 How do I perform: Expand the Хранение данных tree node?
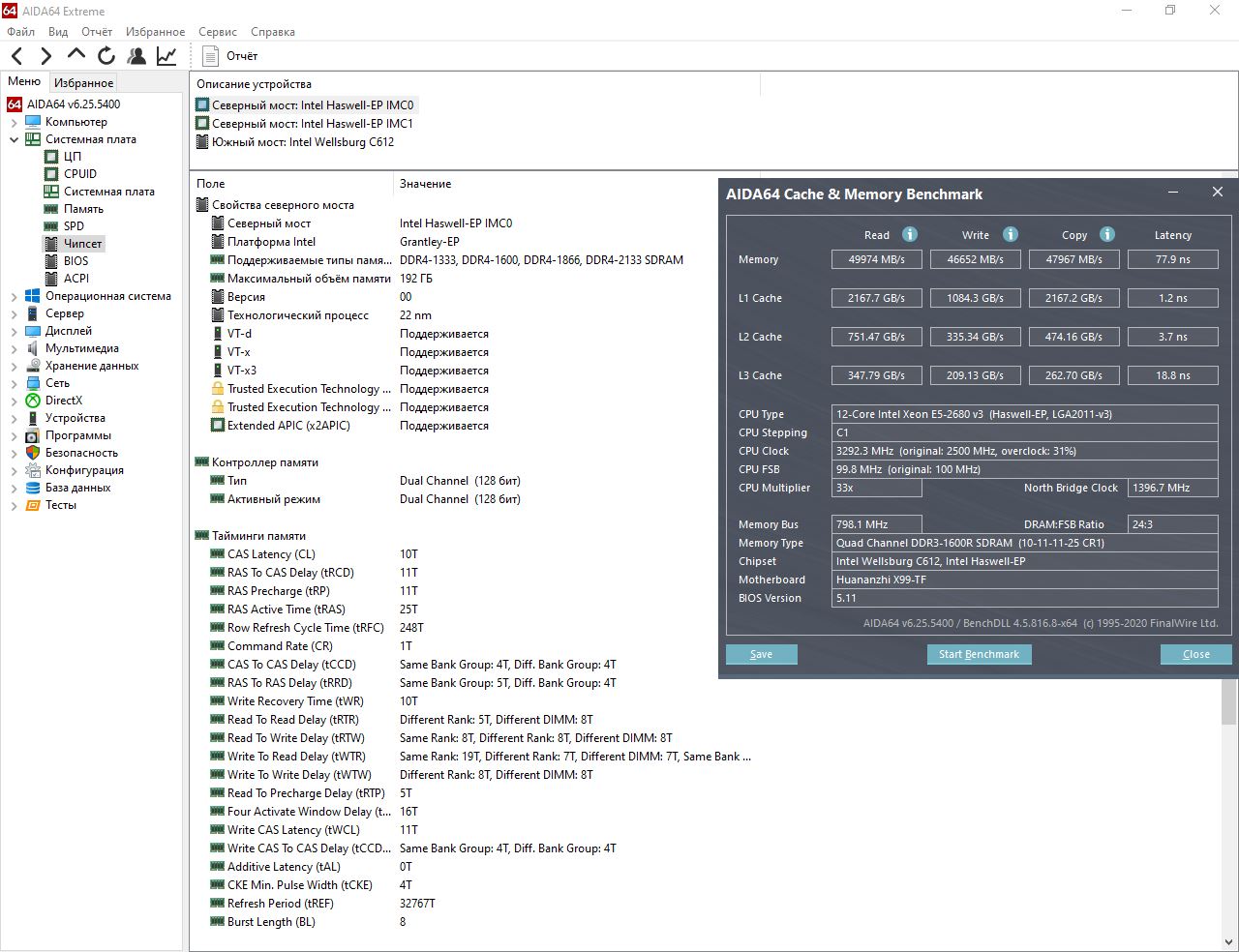pos(14,366)
